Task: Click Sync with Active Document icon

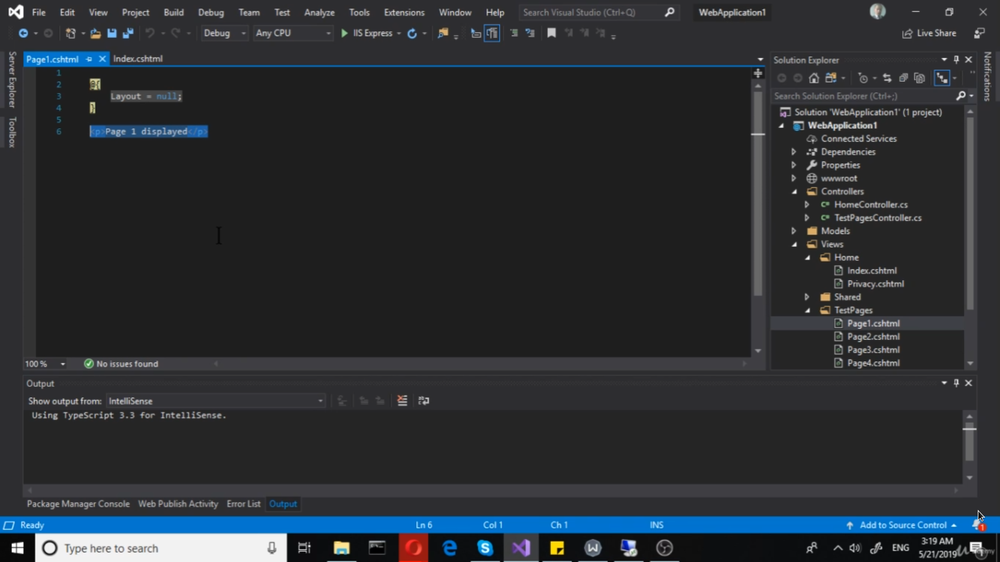Action: (x=887, y=78)
